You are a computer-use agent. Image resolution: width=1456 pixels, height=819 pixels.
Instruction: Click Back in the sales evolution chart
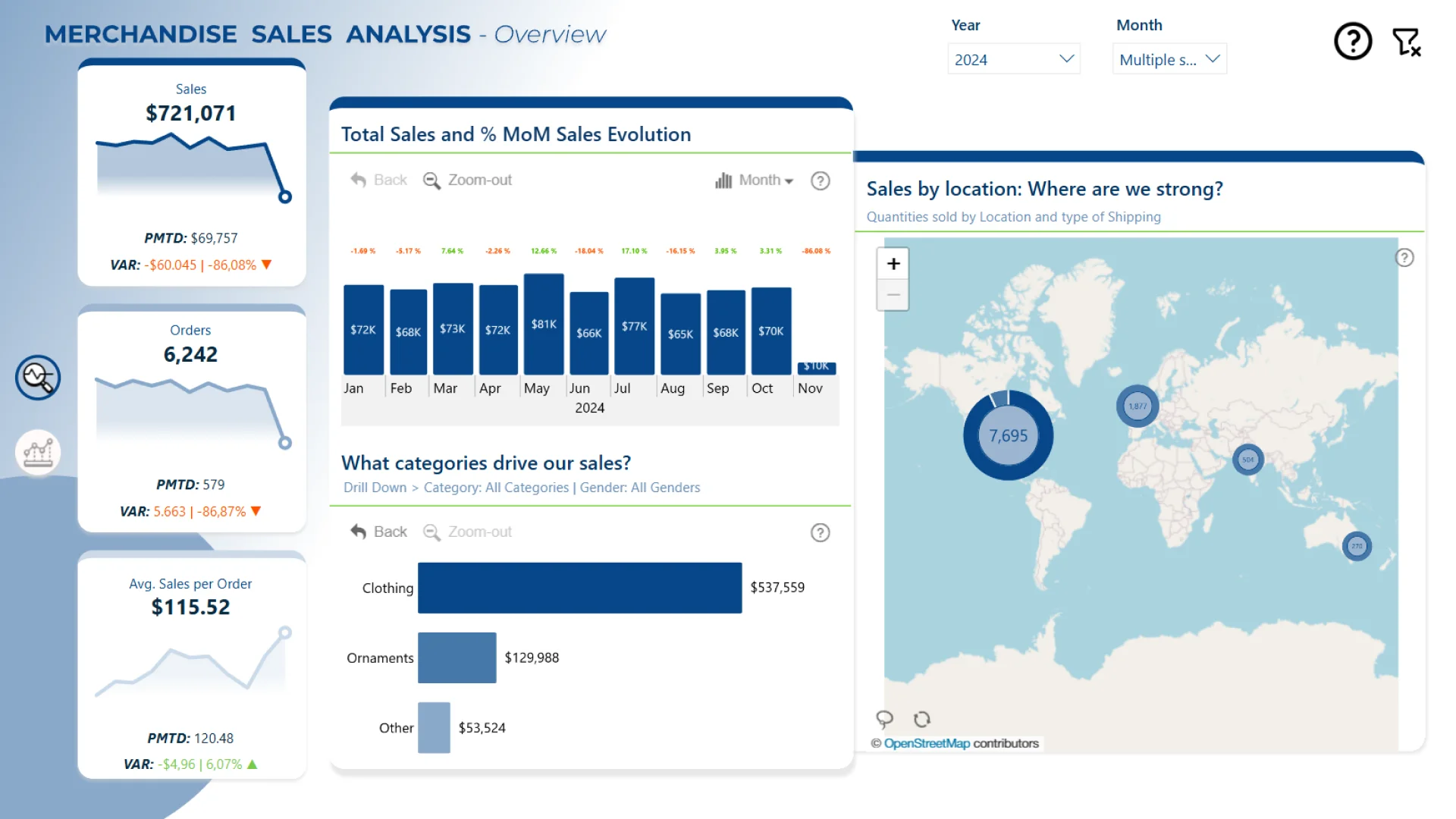coord(379,180)
